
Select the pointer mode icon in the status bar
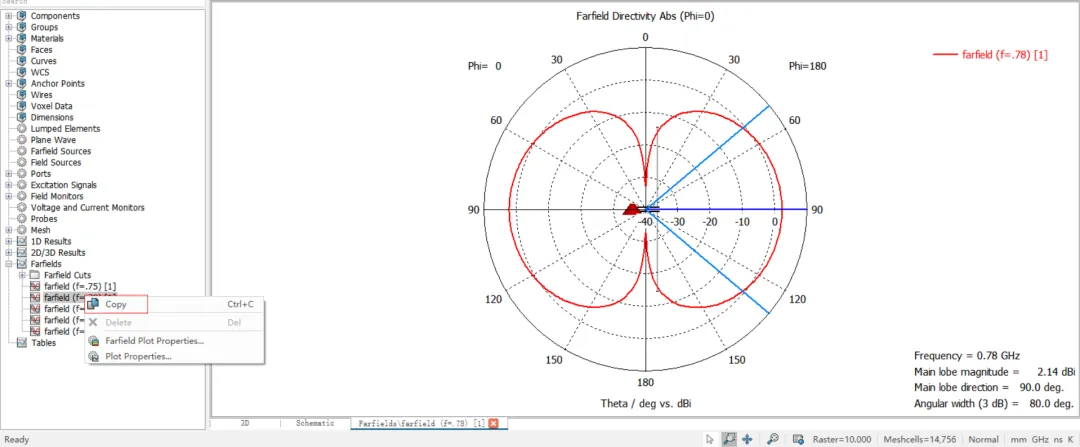click(711, 439)
